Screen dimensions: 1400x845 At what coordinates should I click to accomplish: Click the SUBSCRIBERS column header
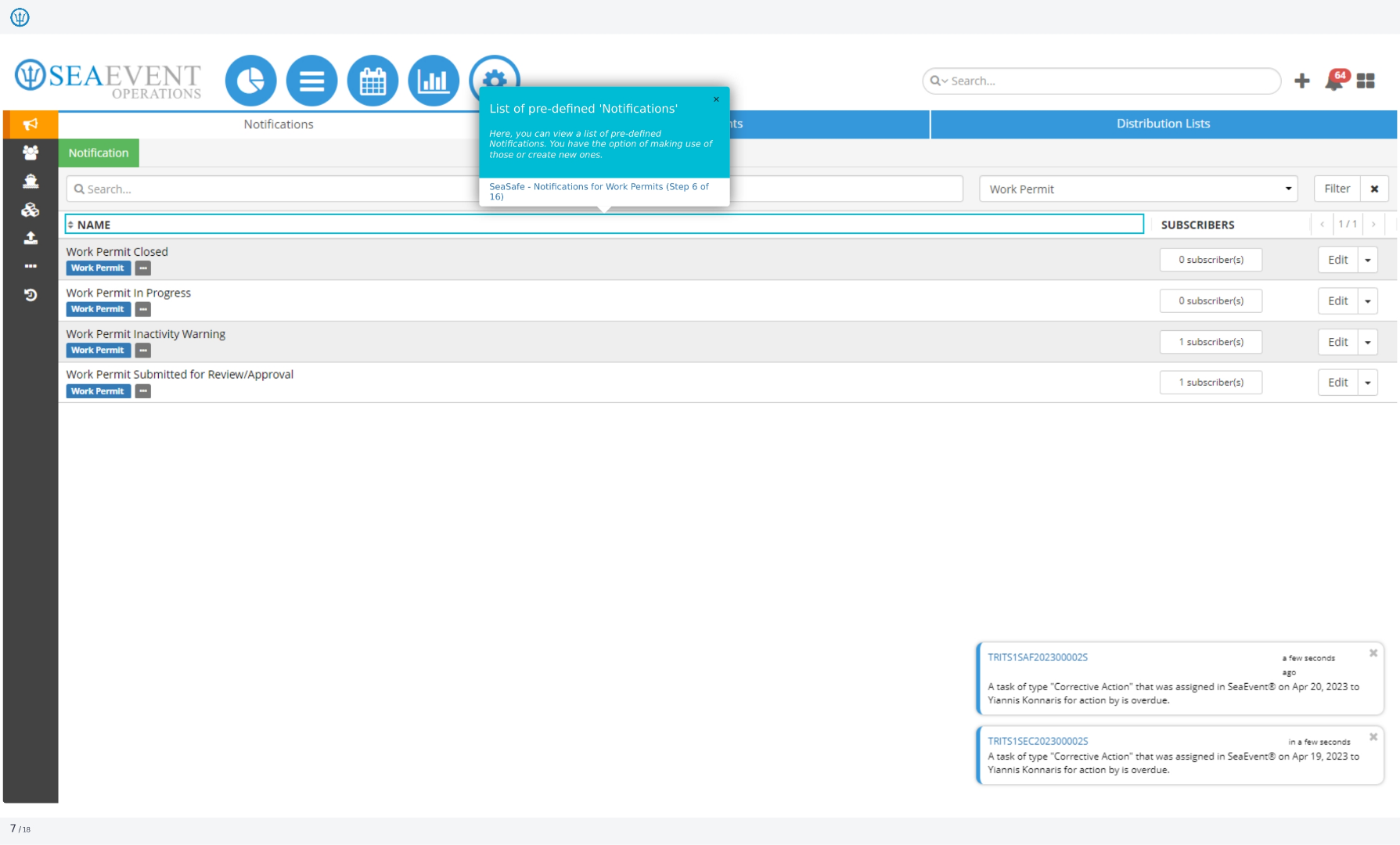point(1197,225)
